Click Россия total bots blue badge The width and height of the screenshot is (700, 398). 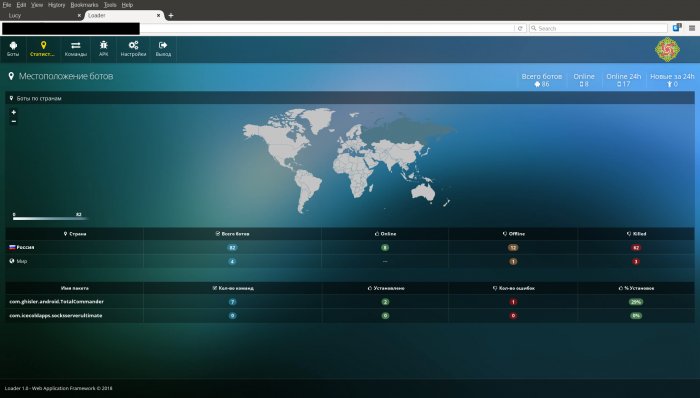pos(232,248)
